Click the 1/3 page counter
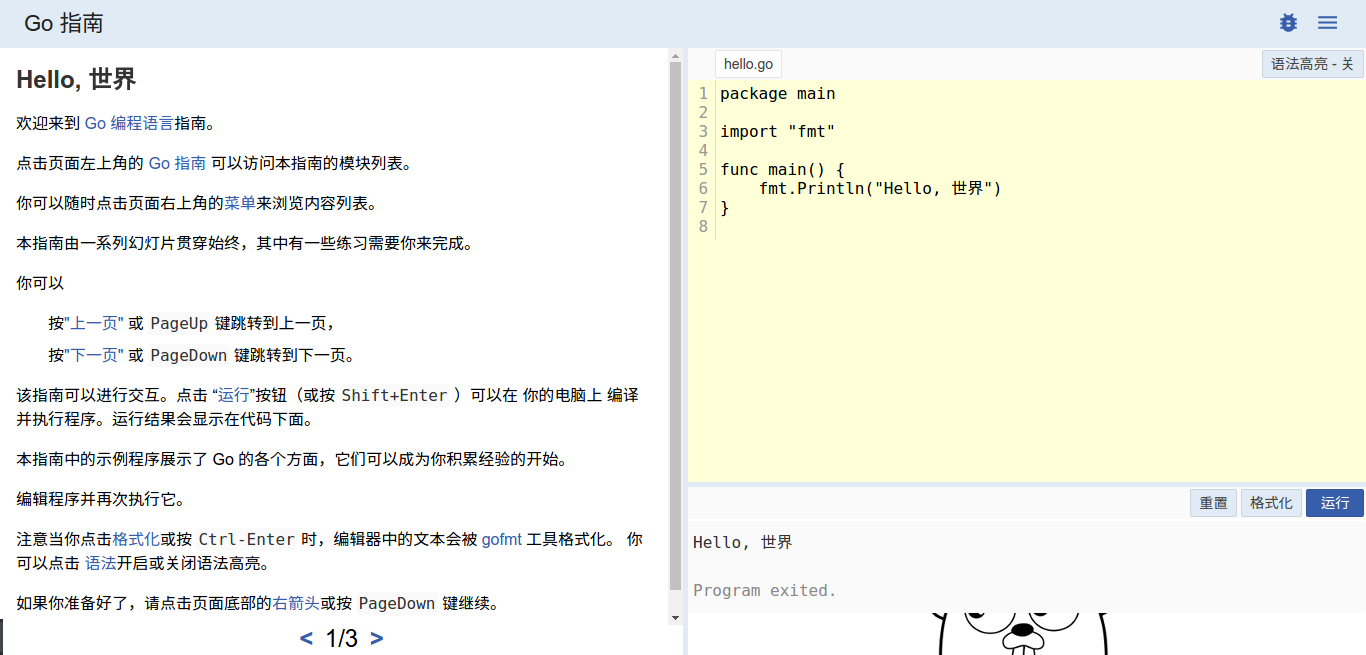Viewport: 1366px width, 655px height. pyautogui.click(x=342, y=638)
